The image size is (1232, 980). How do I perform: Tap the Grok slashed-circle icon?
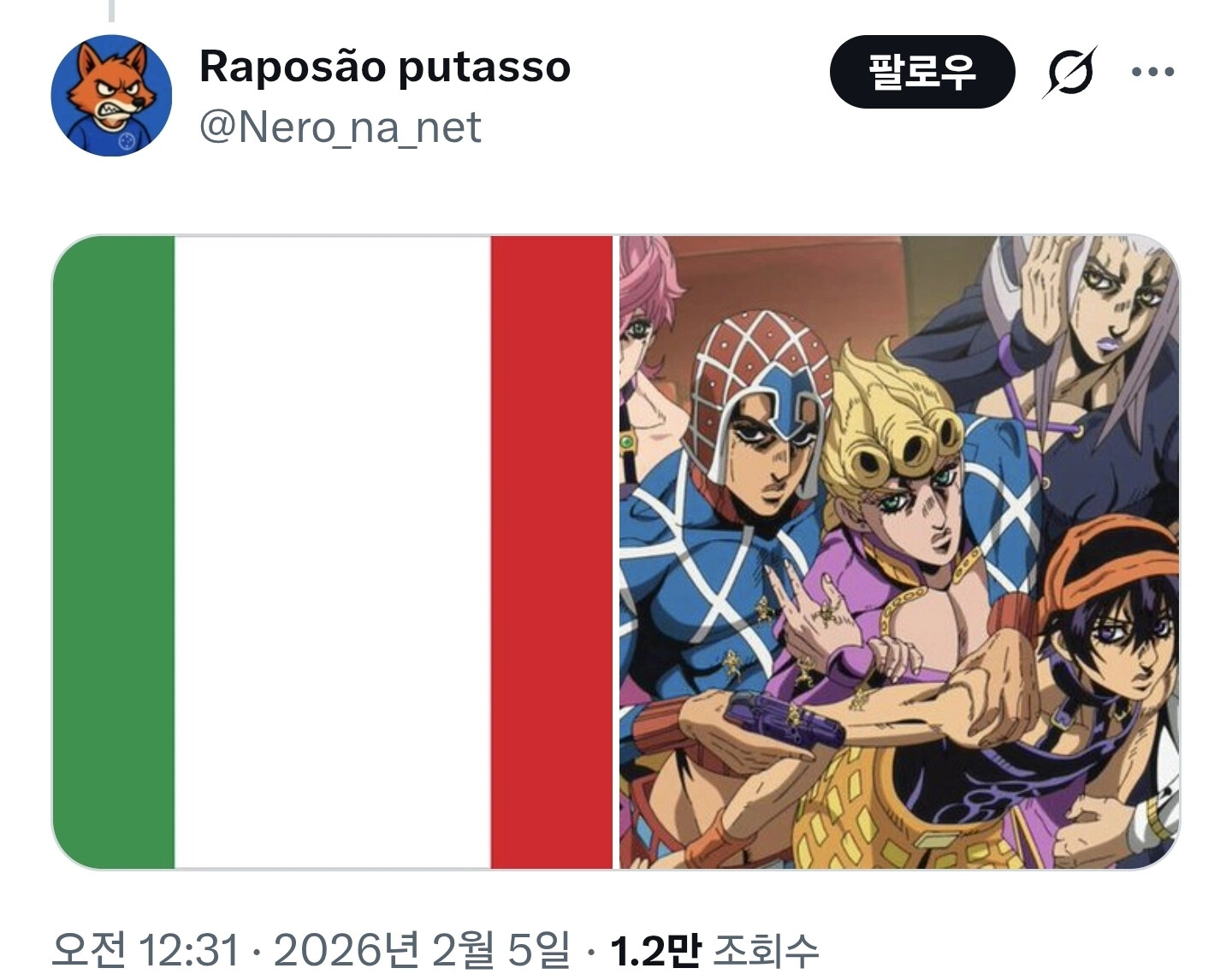(x=1069, y=73)
